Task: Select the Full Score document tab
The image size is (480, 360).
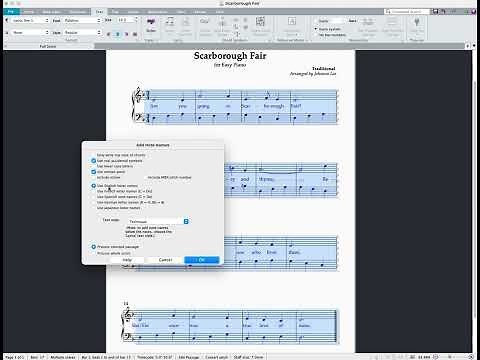Action: click(48, 46)
